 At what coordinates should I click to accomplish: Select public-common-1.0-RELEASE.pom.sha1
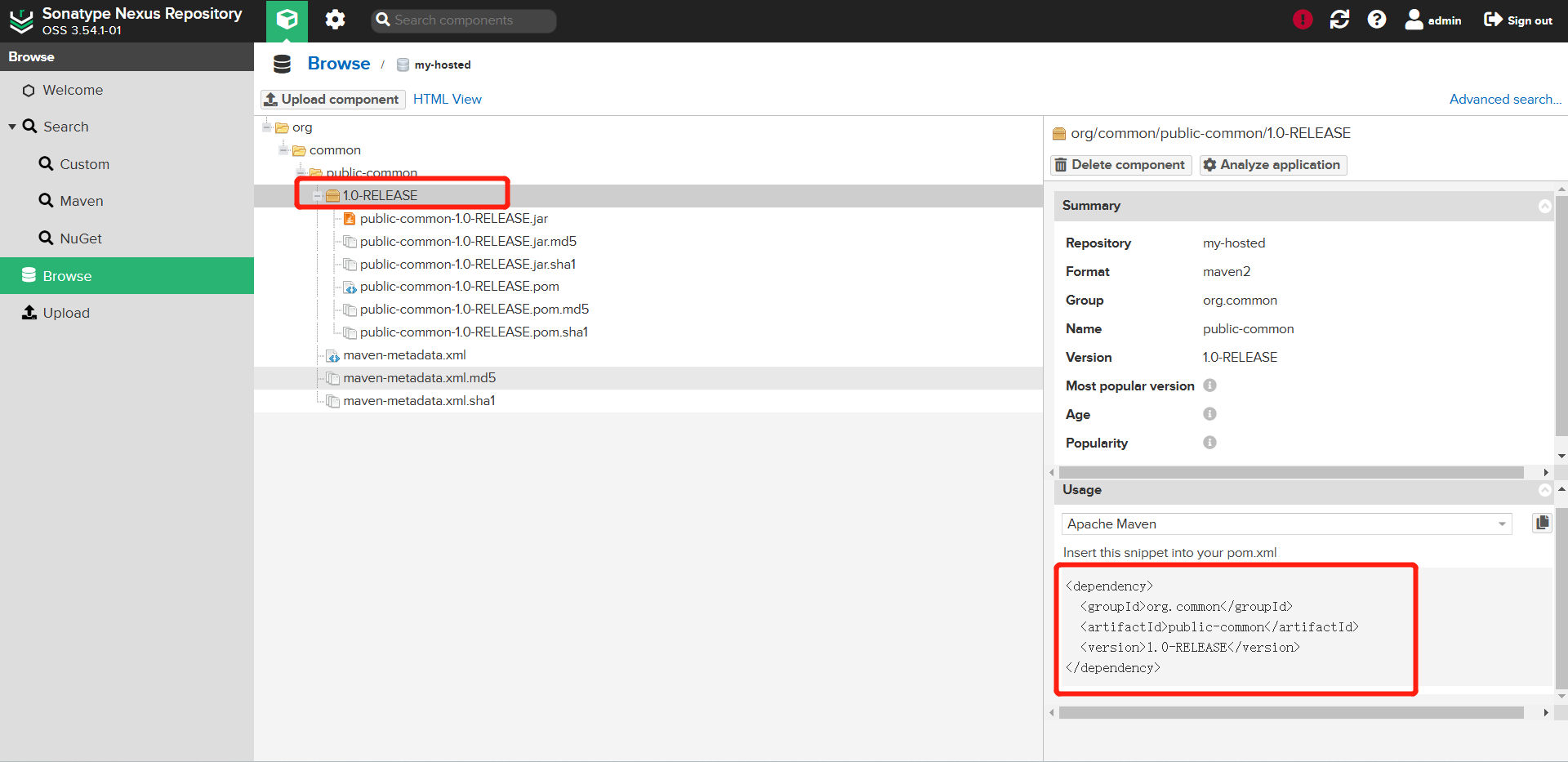[x=474, y=332]
